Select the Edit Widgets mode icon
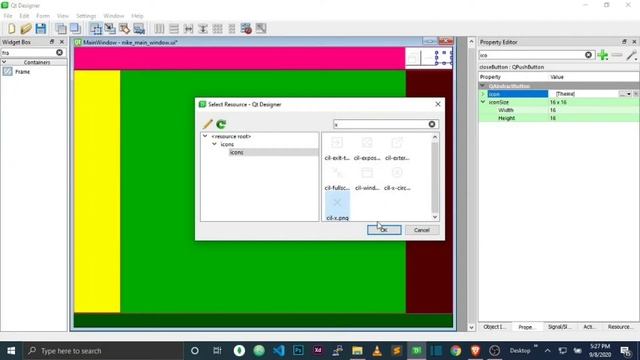Viewport: 640px width, 360px height. tap(96, 29)
